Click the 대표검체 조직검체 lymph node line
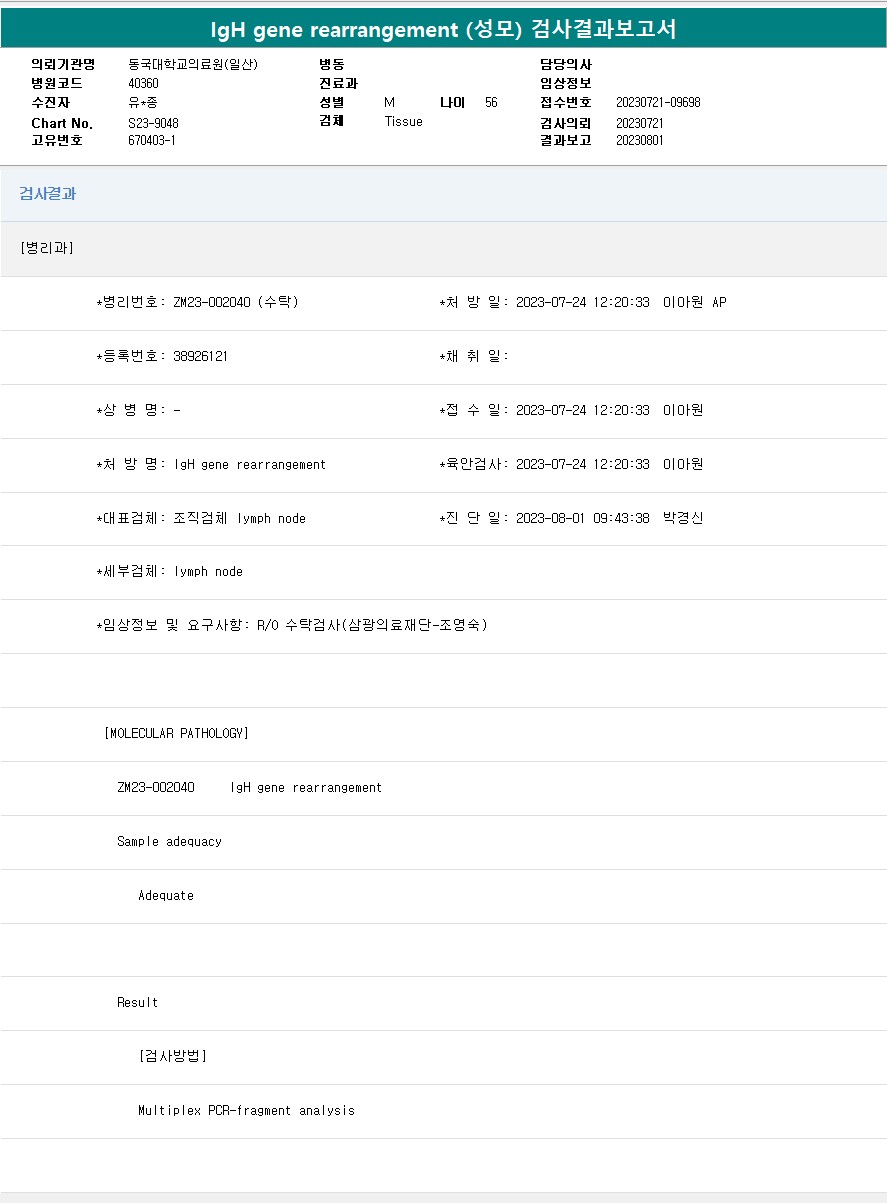The image size is (887, 1203). (201, 518)
